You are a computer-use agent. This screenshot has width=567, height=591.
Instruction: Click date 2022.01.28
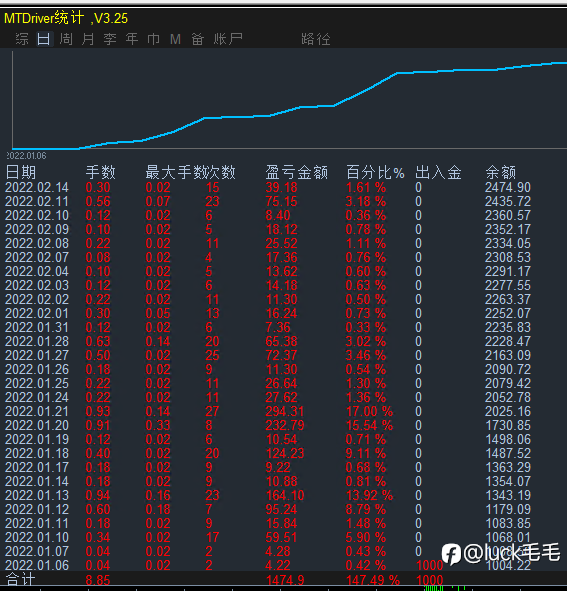37,341
